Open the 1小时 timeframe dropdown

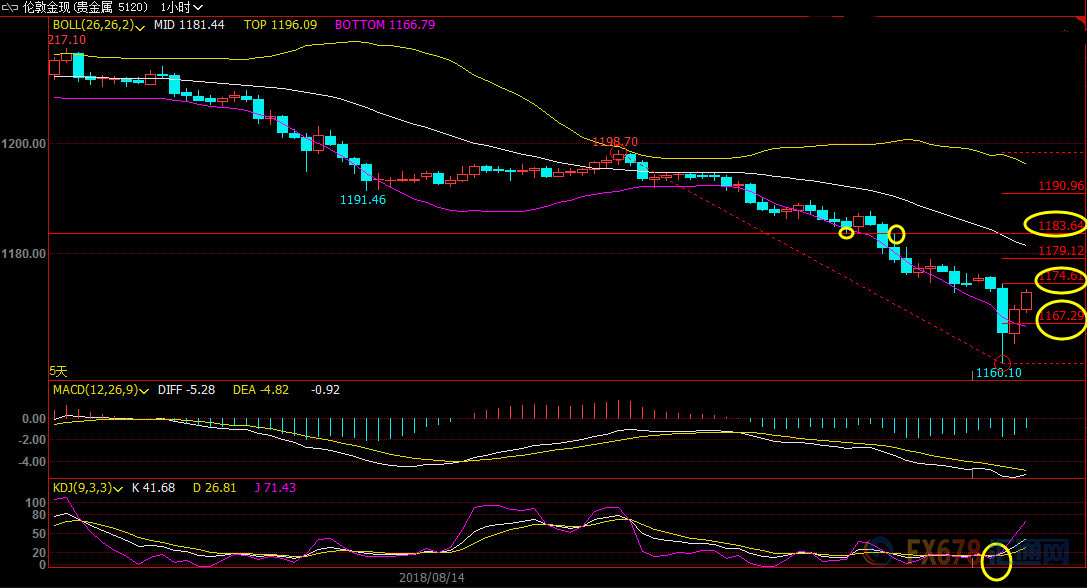(x=182, y=8)
